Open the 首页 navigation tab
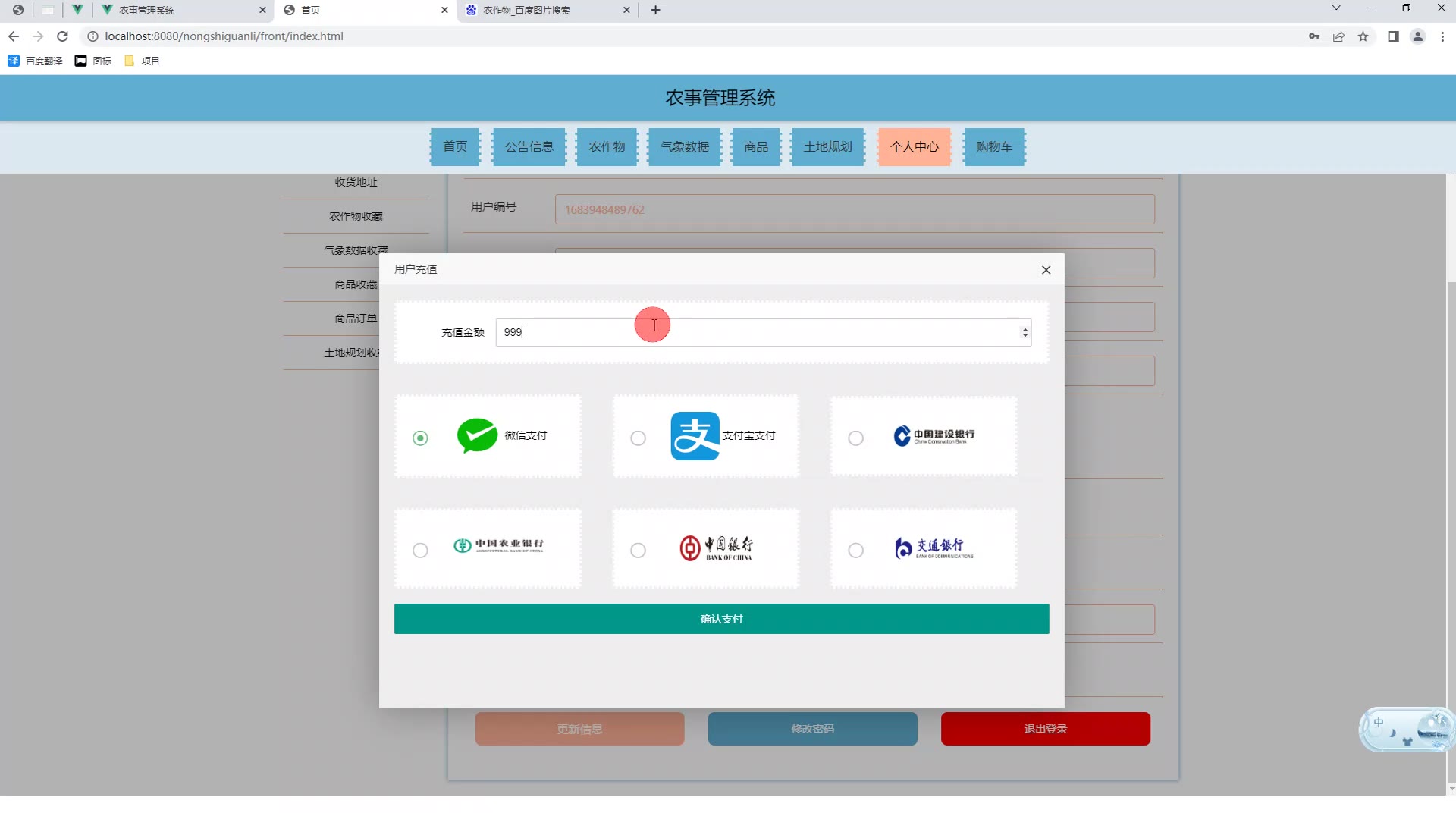This screenshot has height=813, width=1456. pyautogui.click(x=456, y=146)
